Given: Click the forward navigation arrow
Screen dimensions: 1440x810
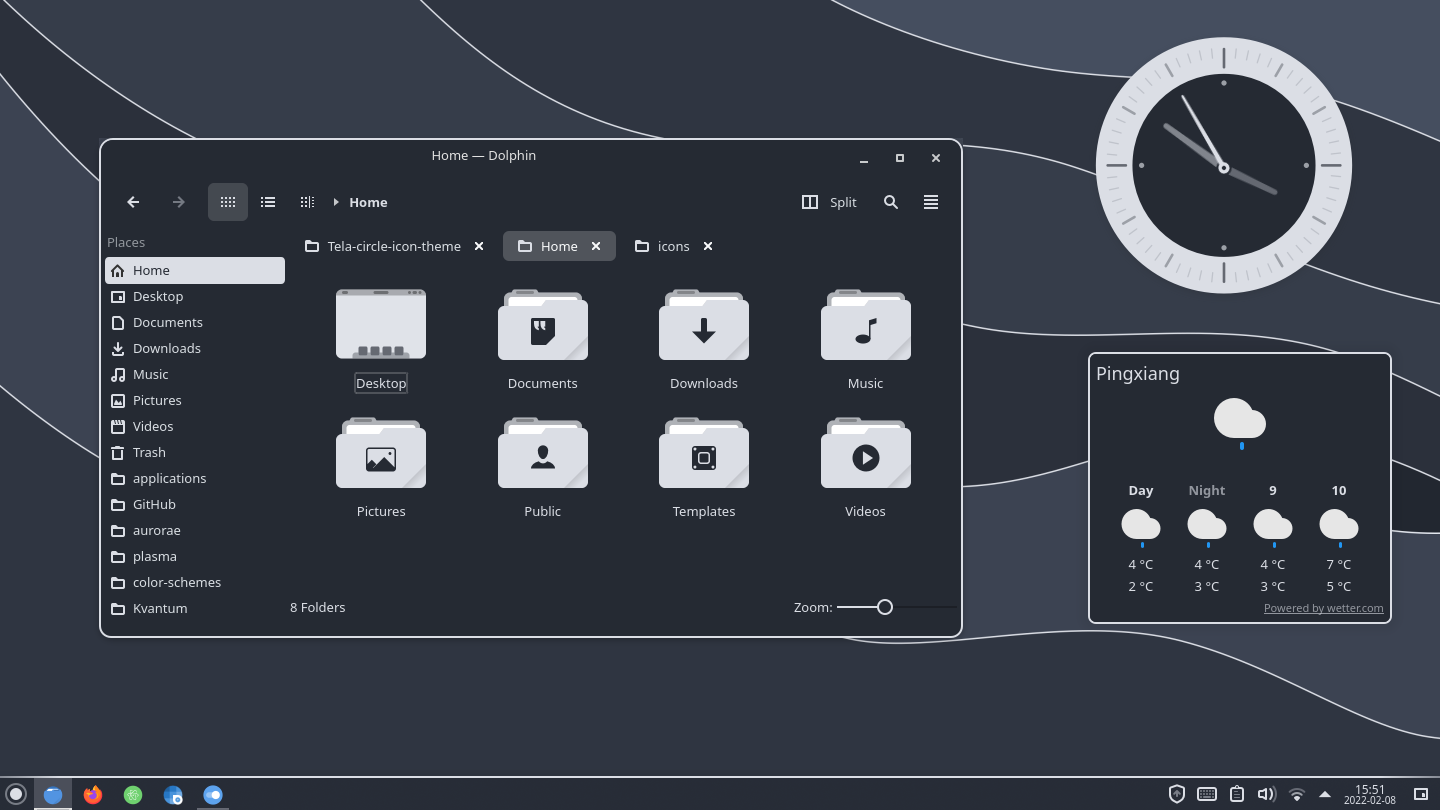Looking at the screenshot, I should point(178,202).
